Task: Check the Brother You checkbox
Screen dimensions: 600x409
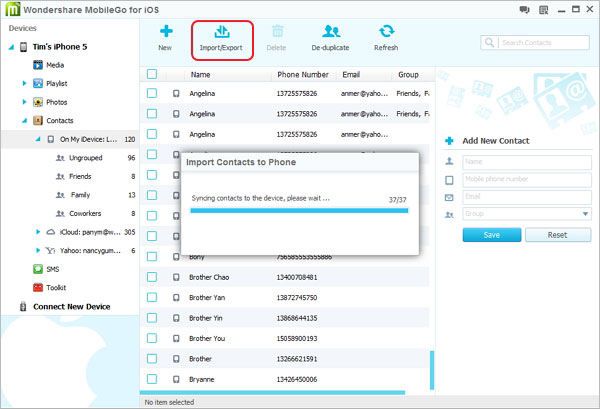Action: [x=152, y=338]
